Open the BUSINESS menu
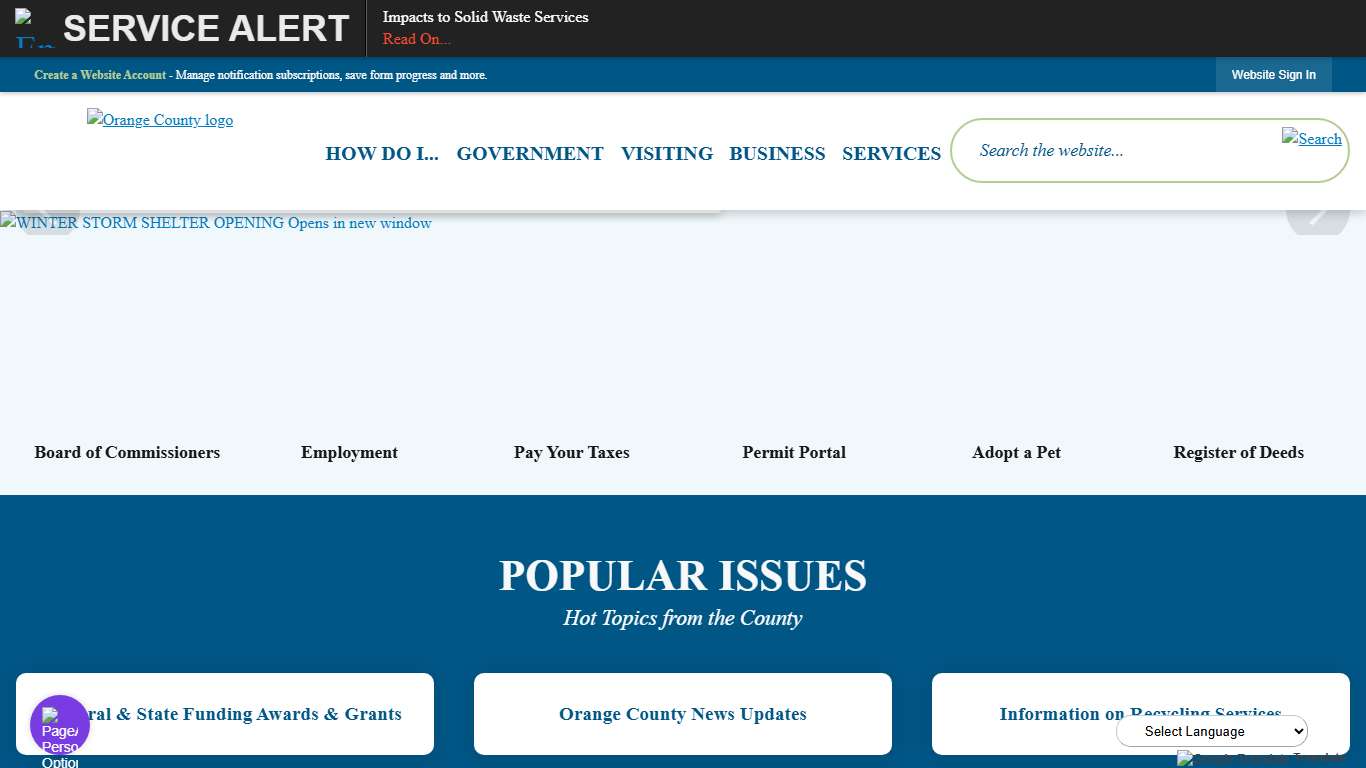Image resolution: width=1366 pixels, height=768 pixels. pyautogui.click(x=777, y=153)
